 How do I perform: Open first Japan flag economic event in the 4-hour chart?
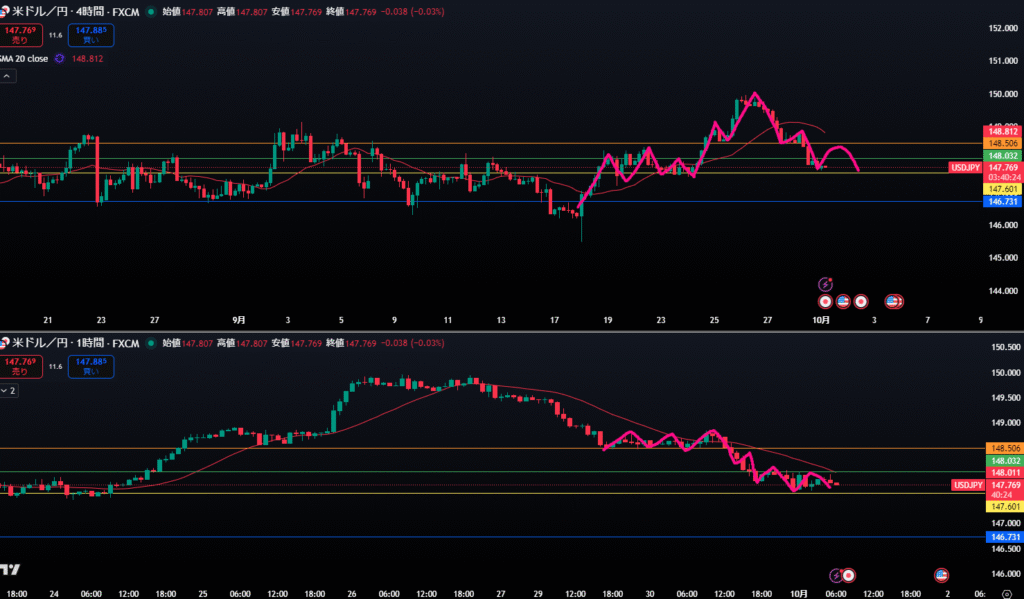(x=825, y=300)
